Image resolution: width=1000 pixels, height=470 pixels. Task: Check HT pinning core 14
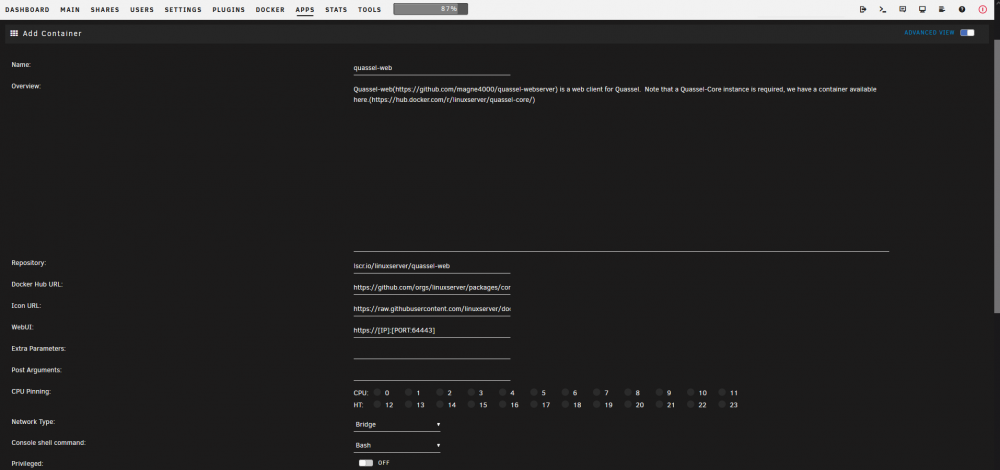pos(440,404)
